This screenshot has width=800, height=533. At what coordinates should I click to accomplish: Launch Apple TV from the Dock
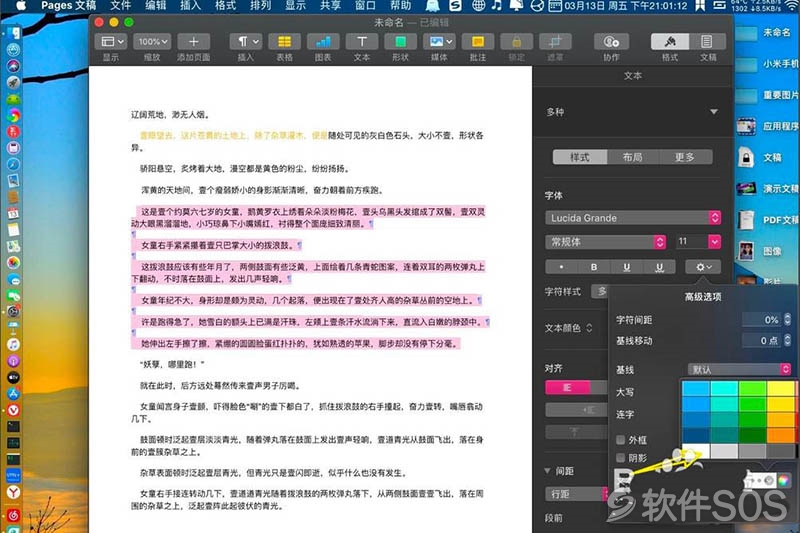13,377
